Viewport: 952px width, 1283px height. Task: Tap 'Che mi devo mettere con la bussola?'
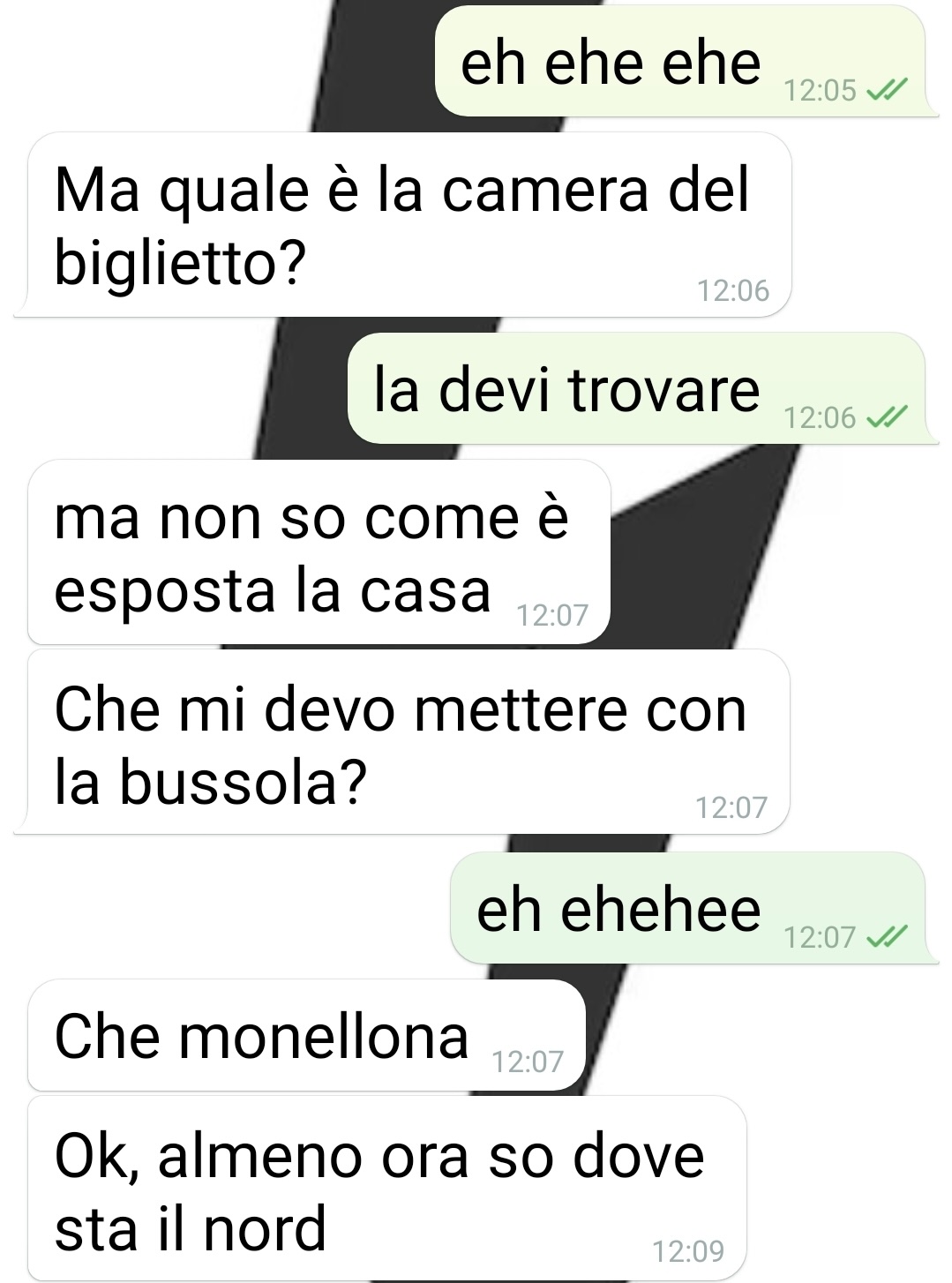click(402, 743)
